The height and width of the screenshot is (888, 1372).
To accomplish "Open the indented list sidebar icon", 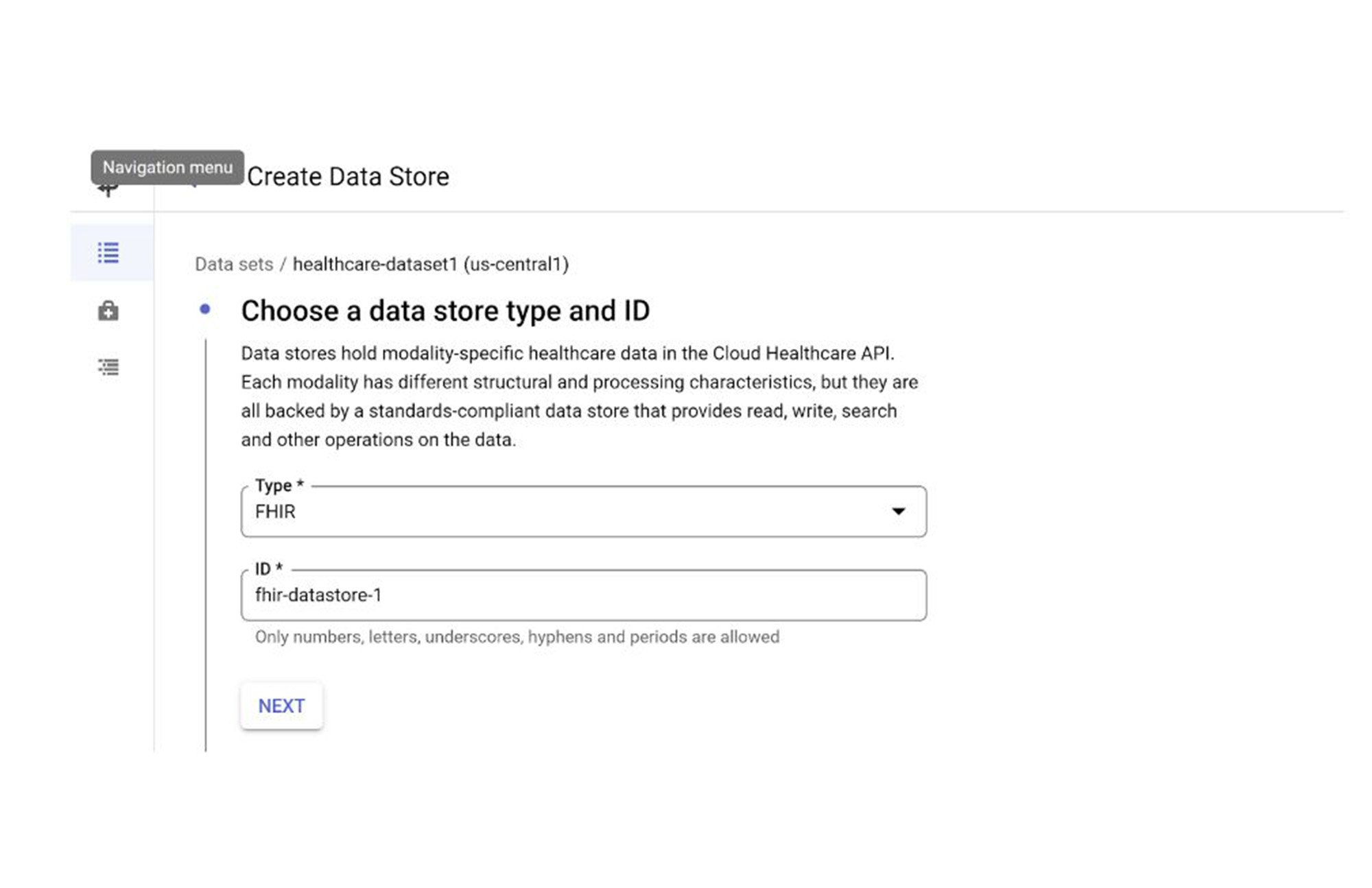I will point(108,367).
